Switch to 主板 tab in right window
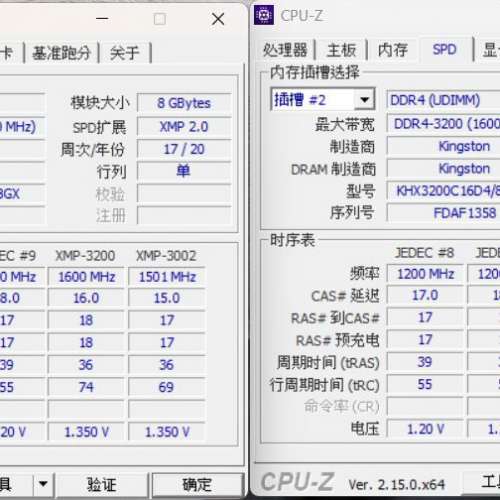Screen dimensions: 500x500 [341, 50]
